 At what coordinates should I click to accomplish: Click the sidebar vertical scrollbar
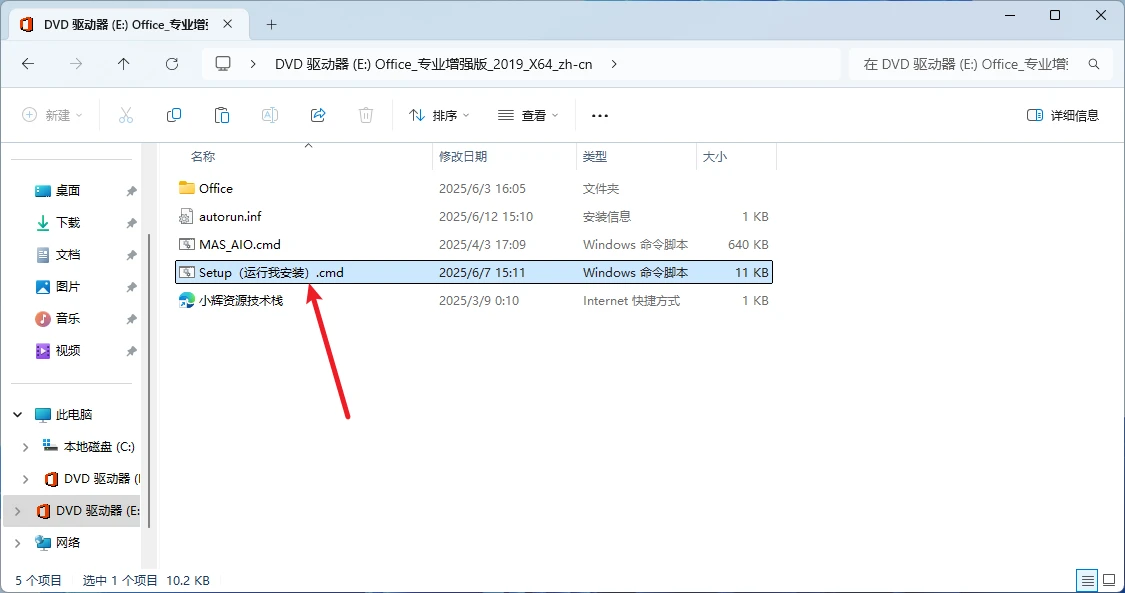tap(149, 380)
